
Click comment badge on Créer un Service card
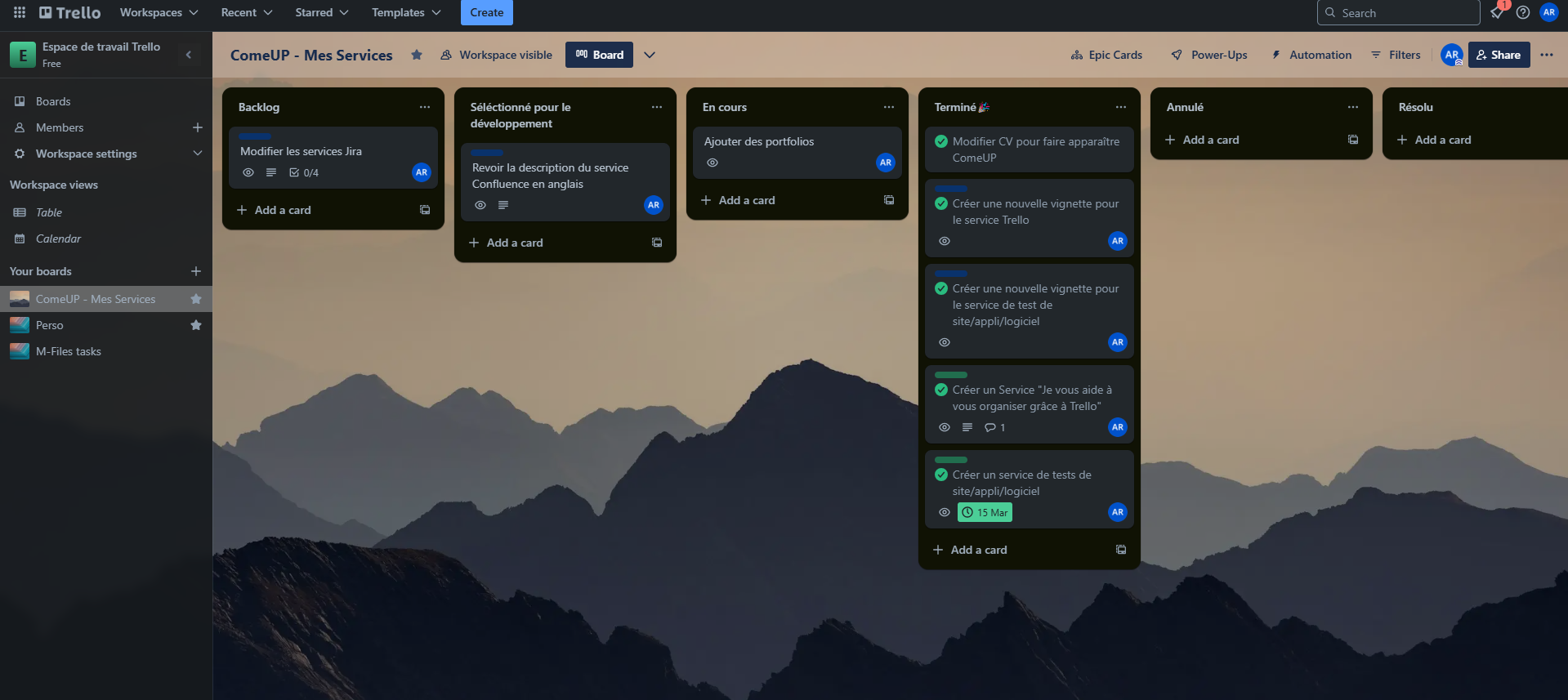995,427
